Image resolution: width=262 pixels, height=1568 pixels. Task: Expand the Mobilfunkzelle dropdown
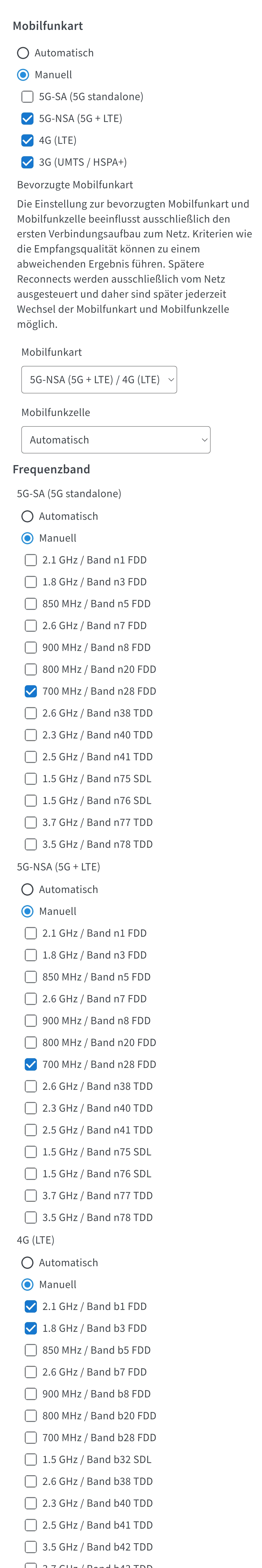click(x=115, y=440)
